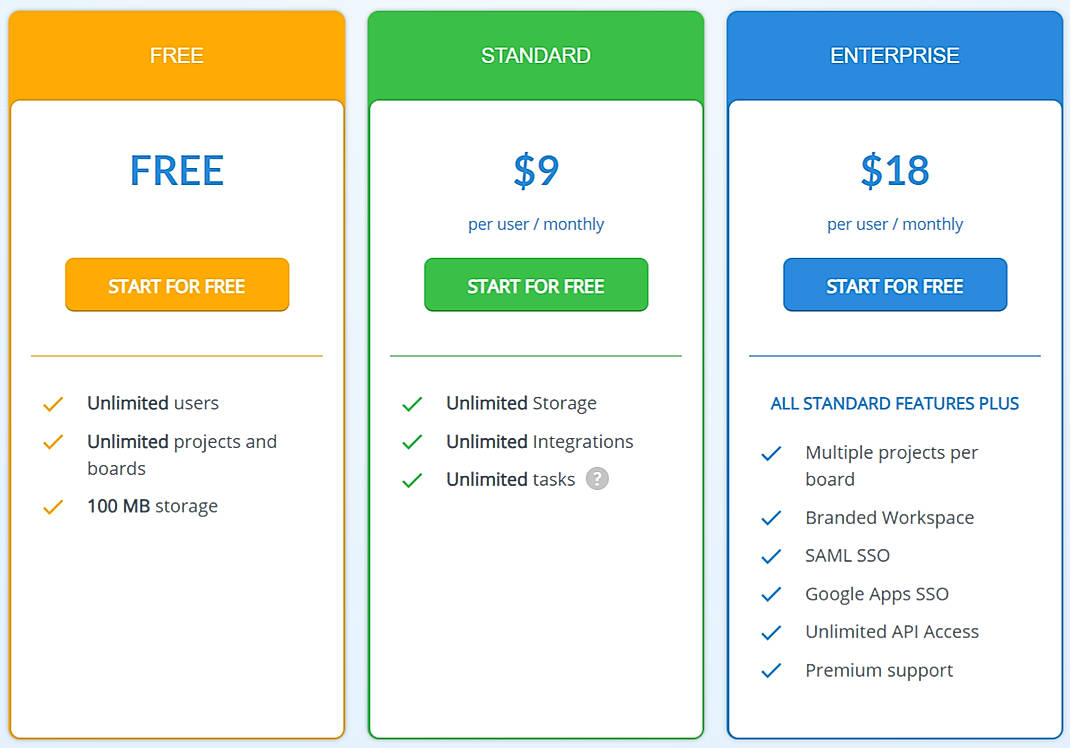Click the ALL STANDARD FEATURES PLUS heading
This screenshot has width=1070, height=748.
[895, 404]
